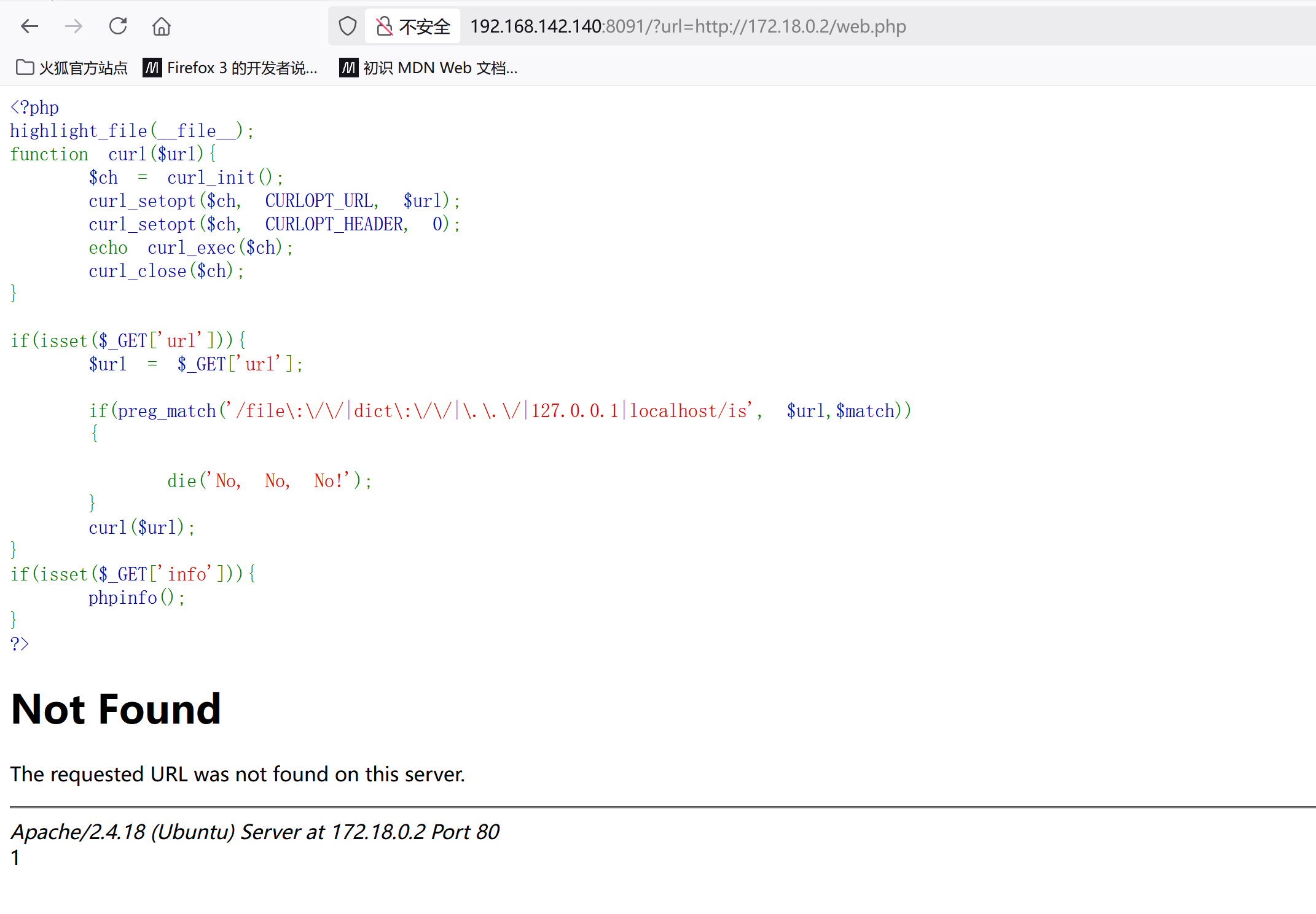Reload the current page
The width and height of the screenshot is (1316, 914).
click(x=118, y=26)
